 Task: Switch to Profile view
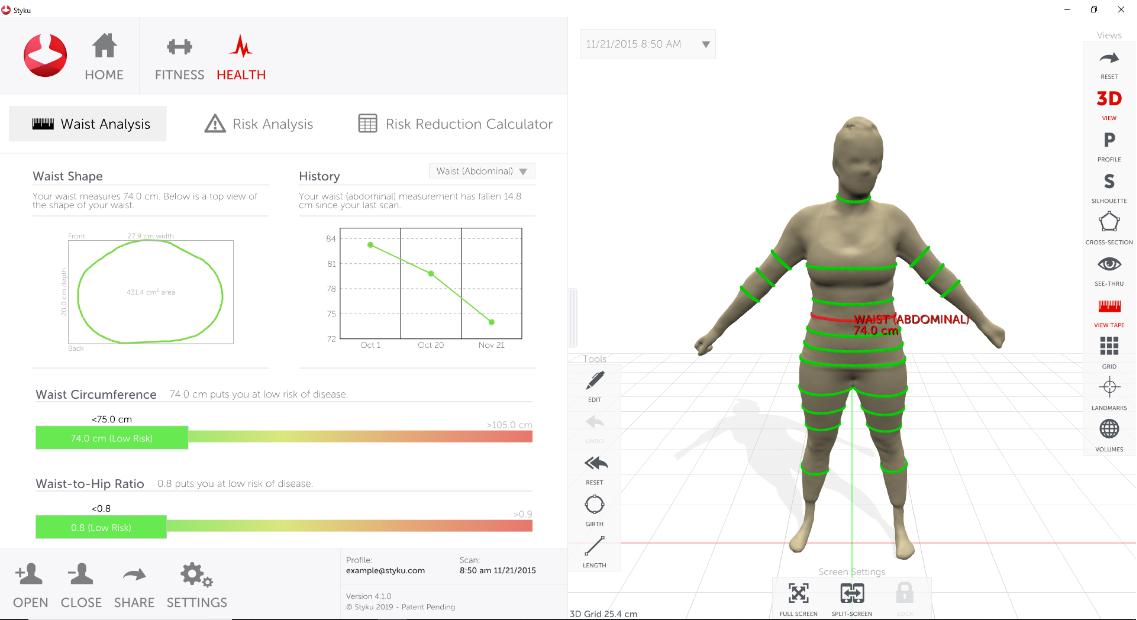click(1109, 141)
